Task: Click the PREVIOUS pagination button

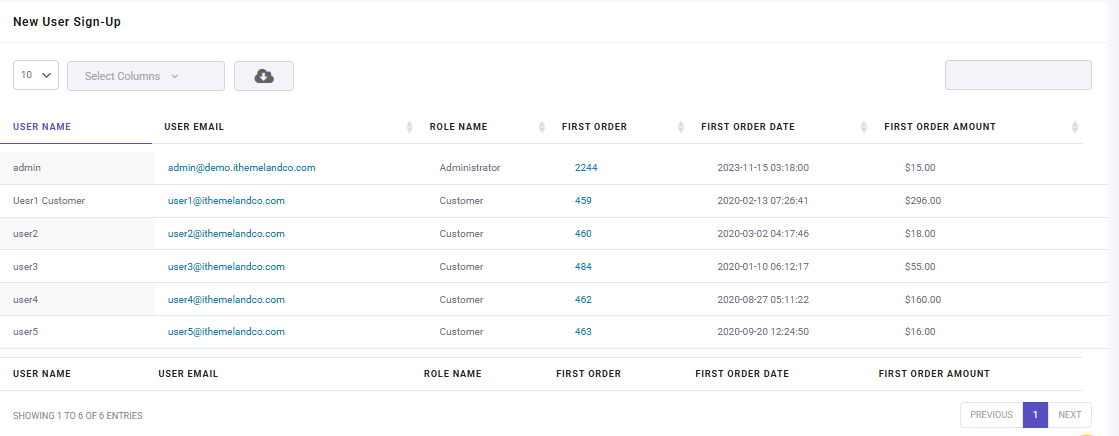Action: pyautogui.click(x=991, y=415)
